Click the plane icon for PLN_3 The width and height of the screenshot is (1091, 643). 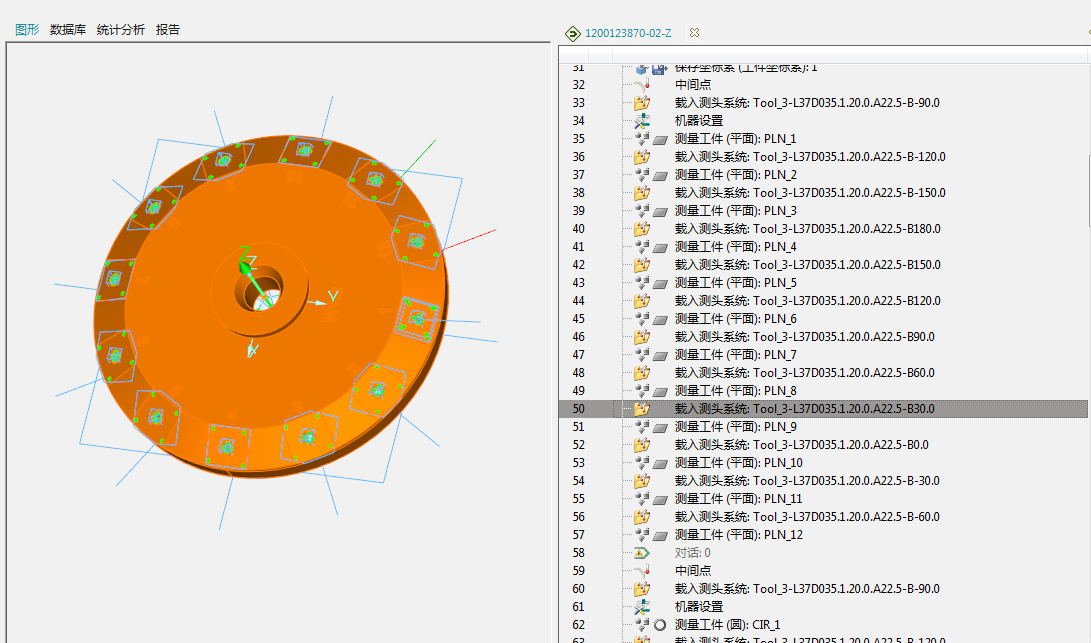(x=660, y=212)
